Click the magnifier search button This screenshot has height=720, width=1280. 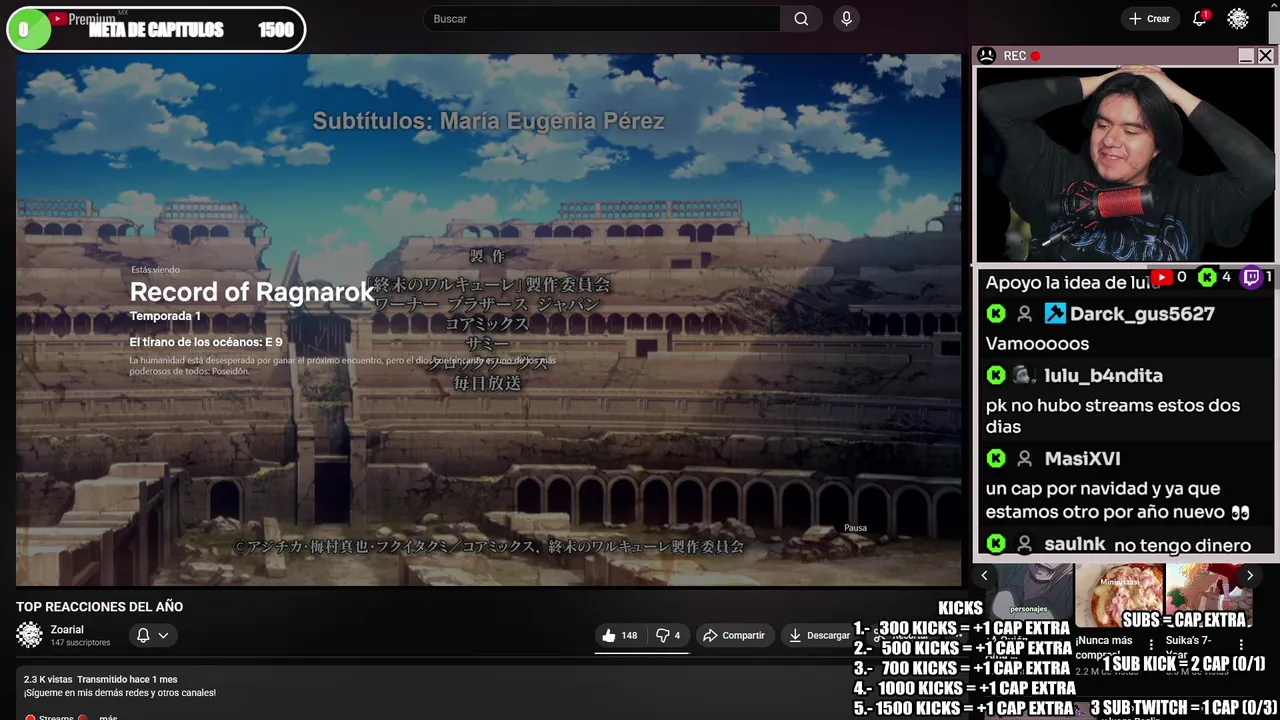801,19
